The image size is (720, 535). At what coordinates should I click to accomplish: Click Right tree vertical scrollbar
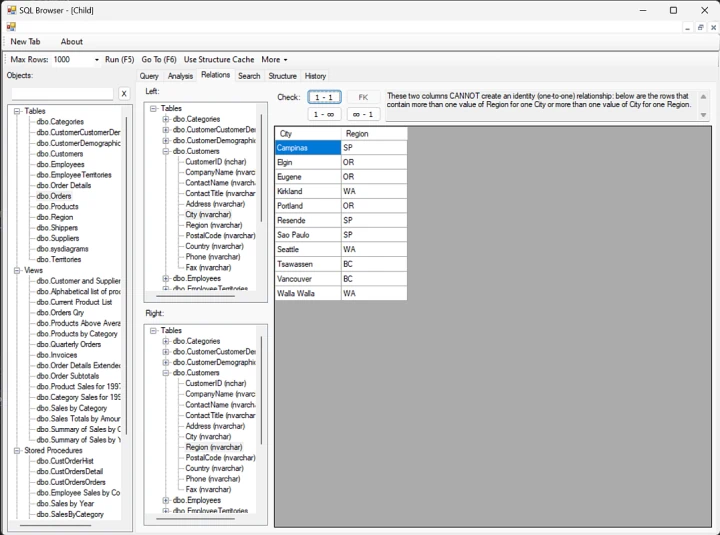point(261,390)
